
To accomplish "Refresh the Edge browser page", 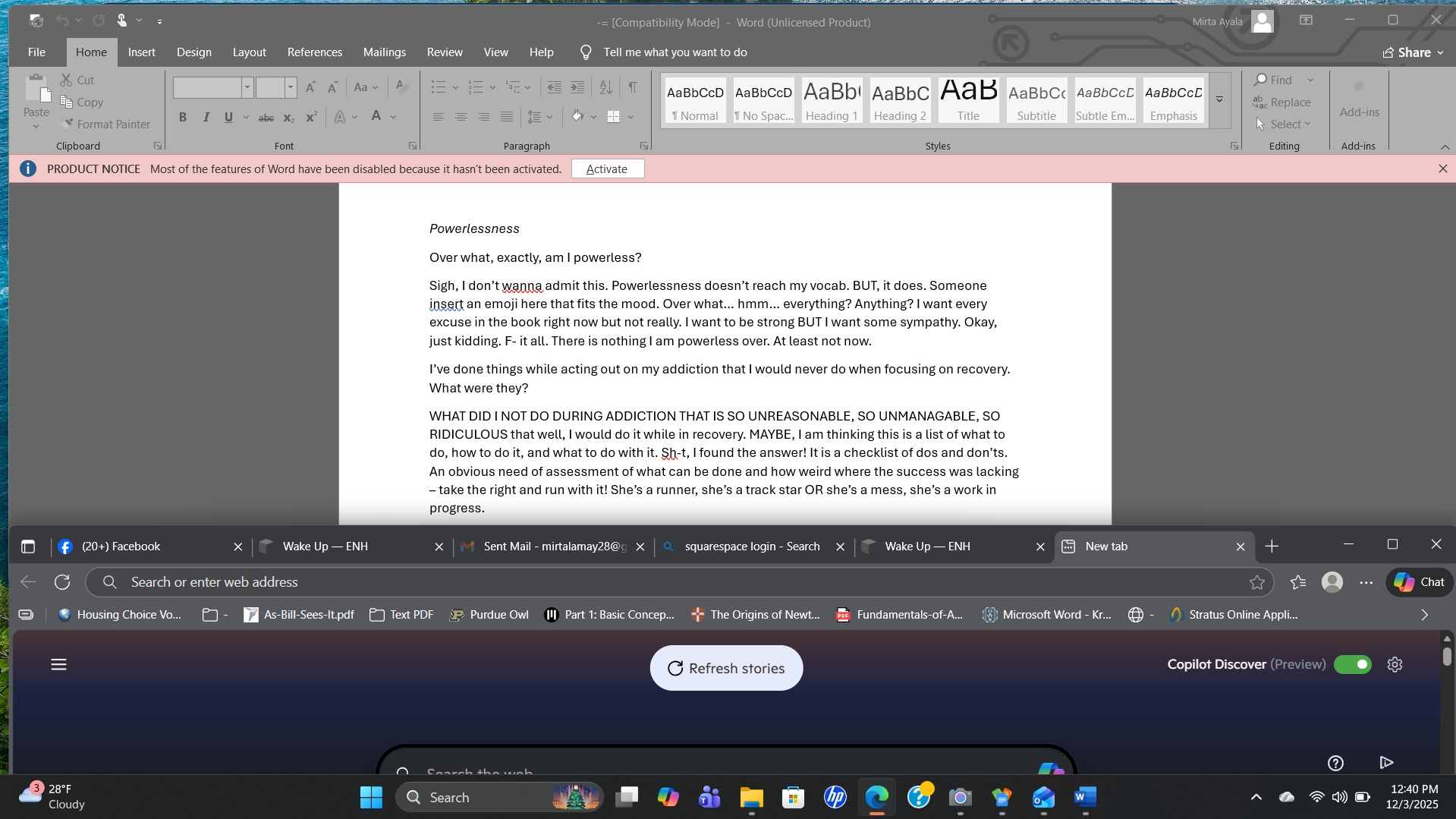I will tap(62, 582).
